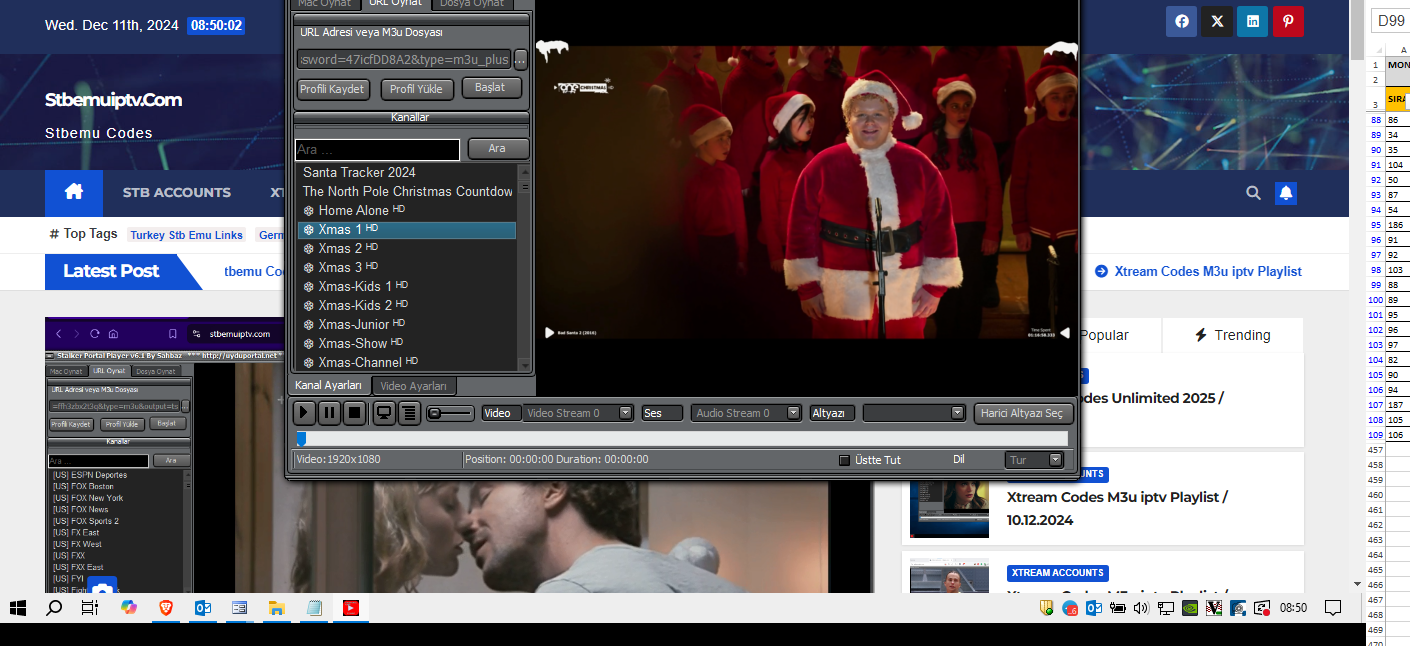The width and height of the screenshot is (1410, 646).
Task: Open the website X (Twitter) icon
Action: [1217, 21]
